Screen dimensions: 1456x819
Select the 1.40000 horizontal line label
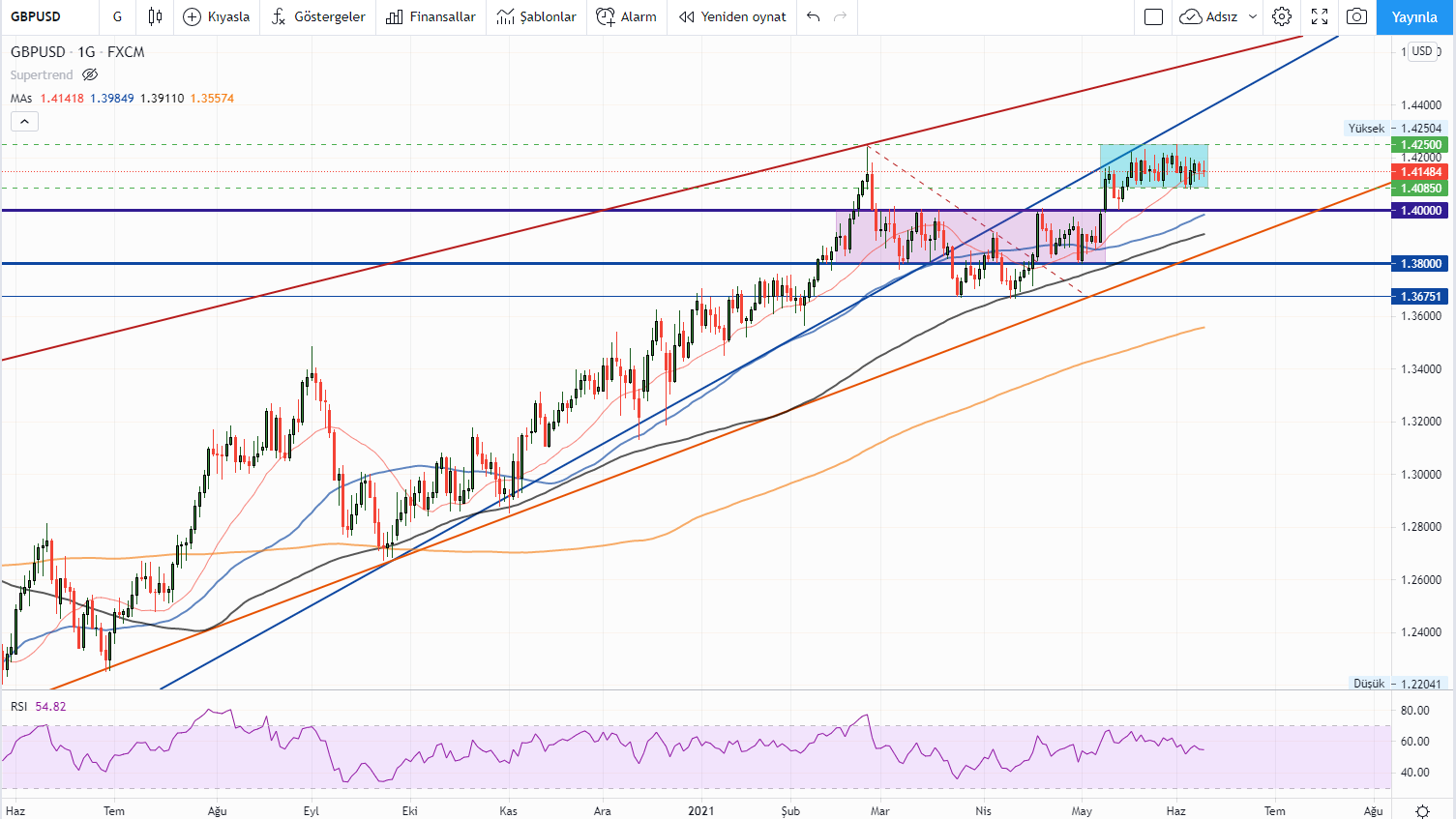(1421, 211)
